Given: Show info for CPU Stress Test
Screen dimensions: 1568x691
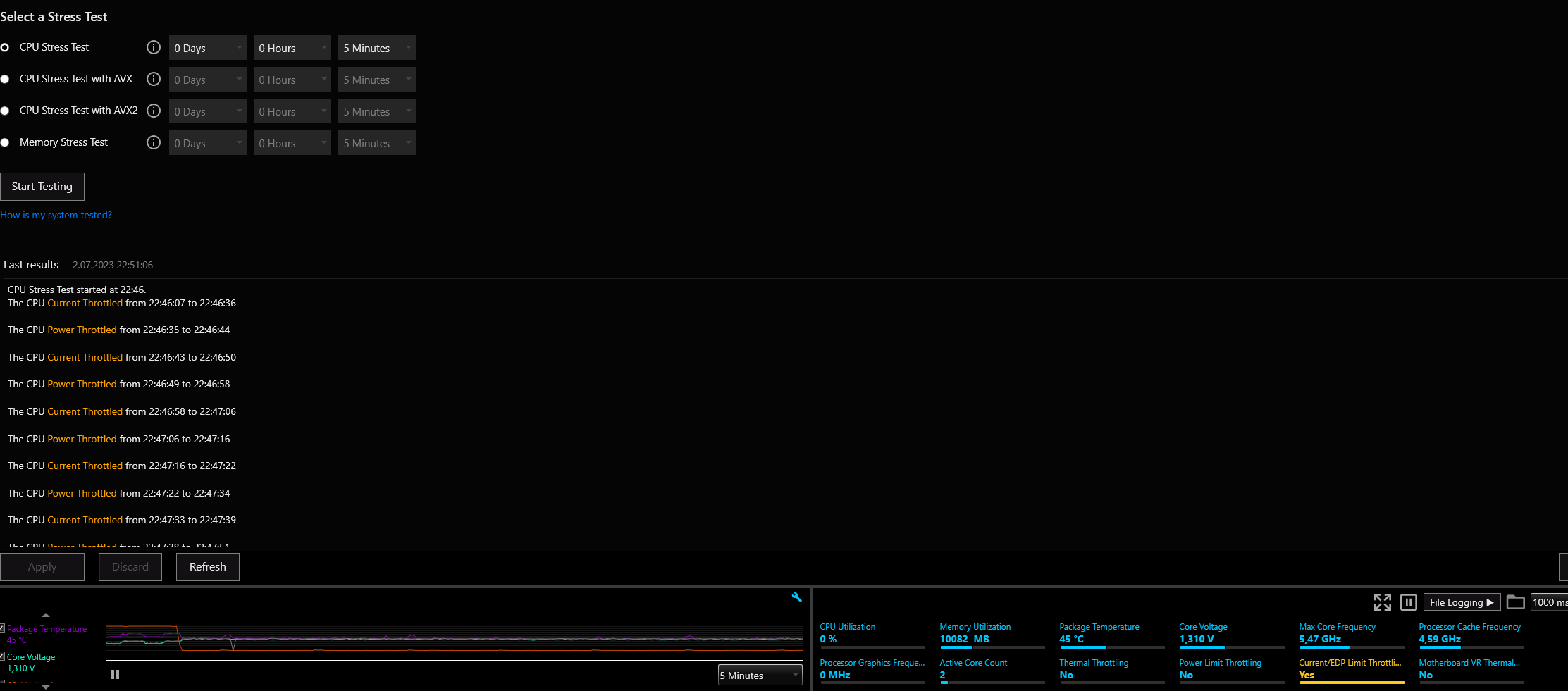Looking at the screenshot, I should (x=154, y=47).
